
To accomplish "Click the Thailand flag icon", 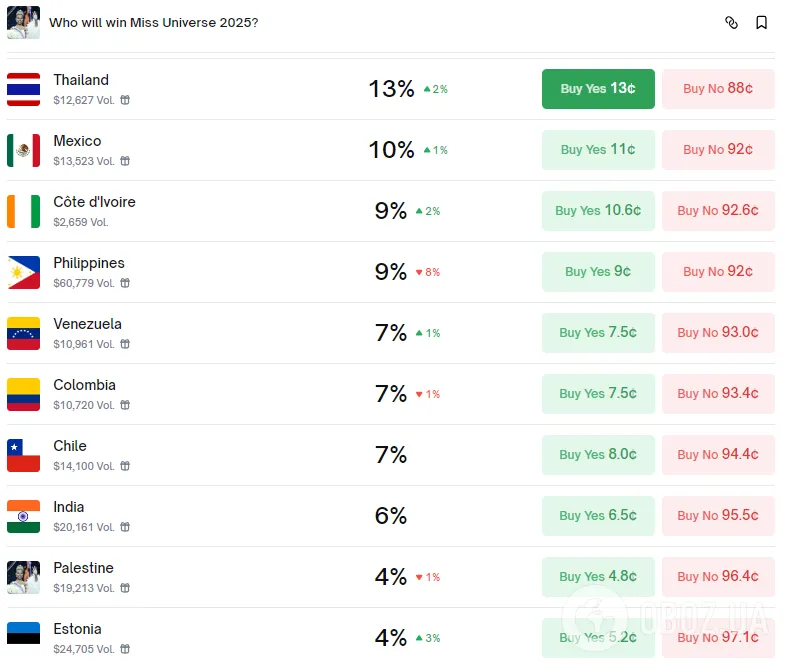I will pyautogui.click(x=24, y=89).
